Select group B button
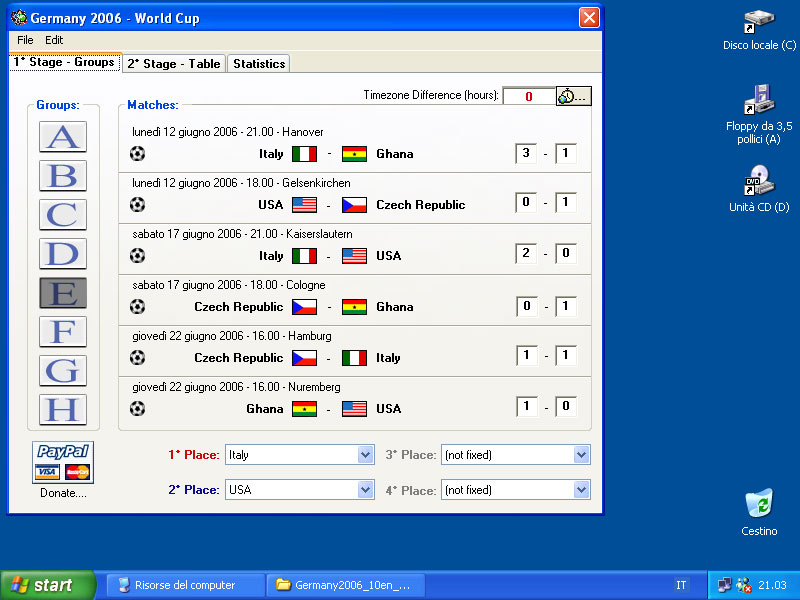The height and width of the screenshot is (600, 800). pyautogui.click(x=63, y=176)
